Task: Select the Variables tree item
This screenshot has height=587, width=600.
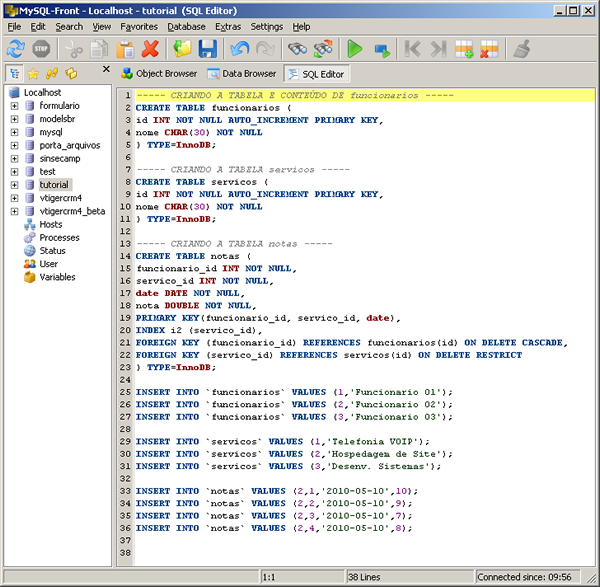Action: (57, 277)
